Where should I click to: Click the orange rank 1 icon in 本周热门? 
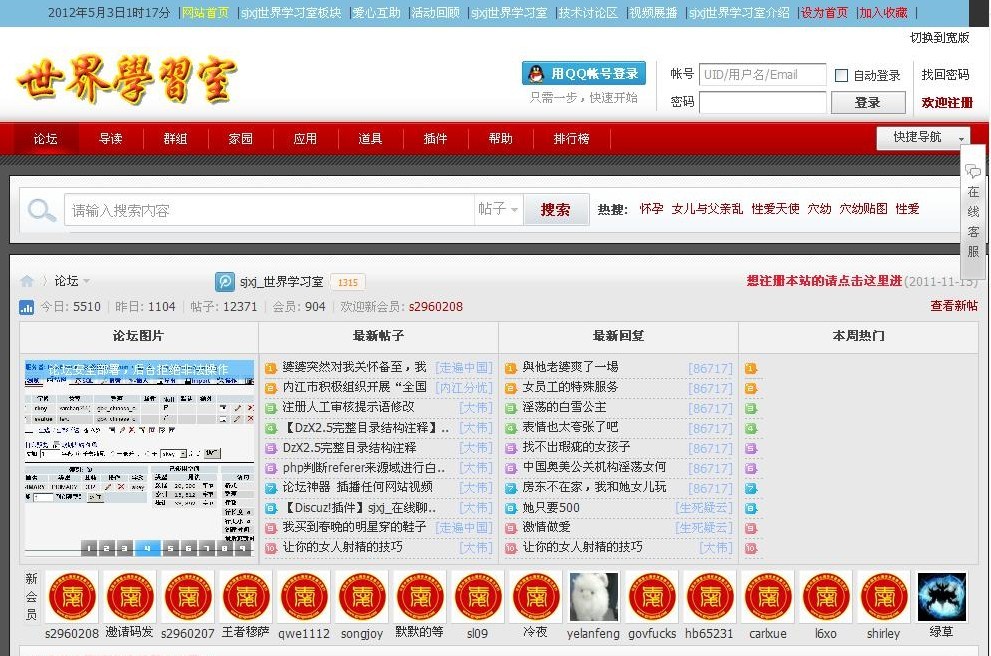(749, 367)
